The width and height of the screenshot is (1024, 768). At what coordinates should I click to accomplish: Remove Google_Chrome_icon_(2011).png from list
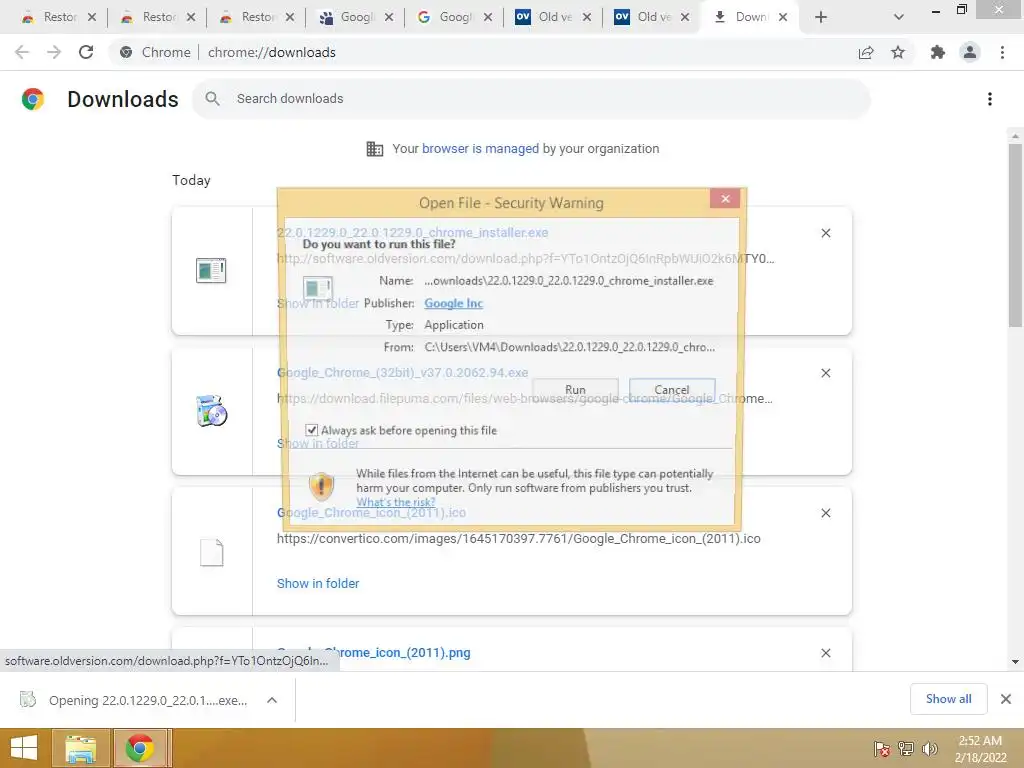(825, 653)
